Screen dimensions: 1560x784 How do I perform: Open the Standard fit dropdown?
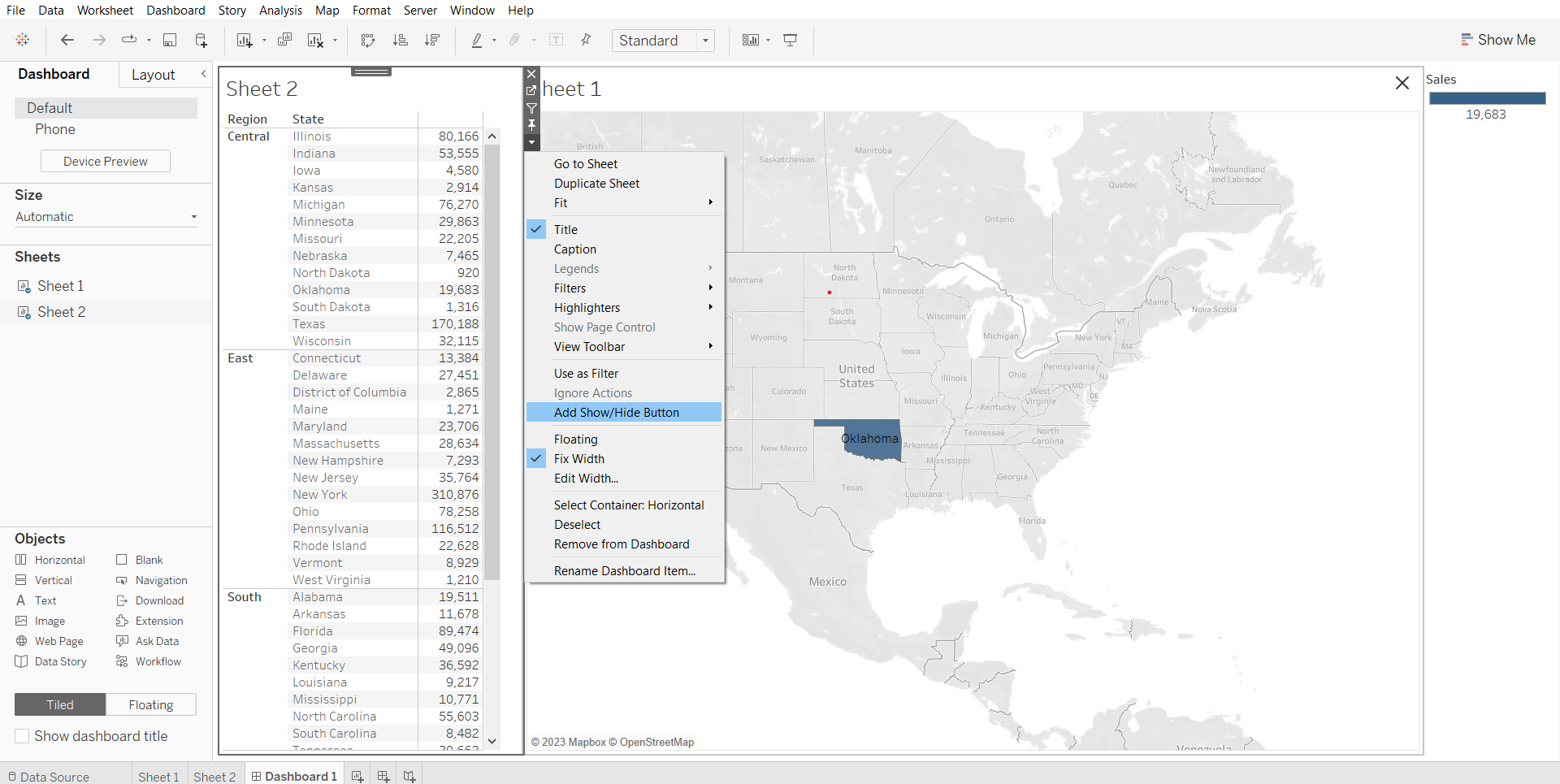pos(663,41)
